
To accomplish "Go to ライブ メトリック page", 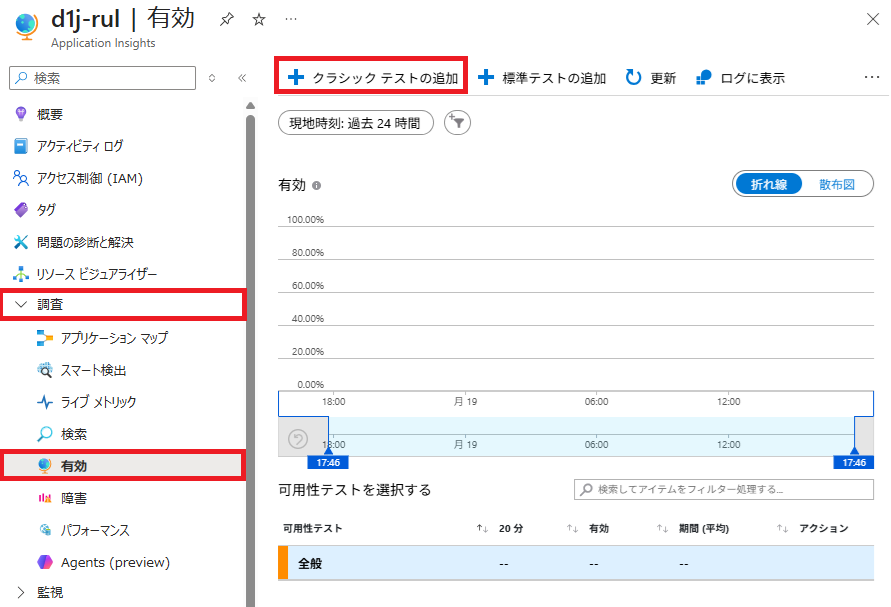I will (98, 402).
